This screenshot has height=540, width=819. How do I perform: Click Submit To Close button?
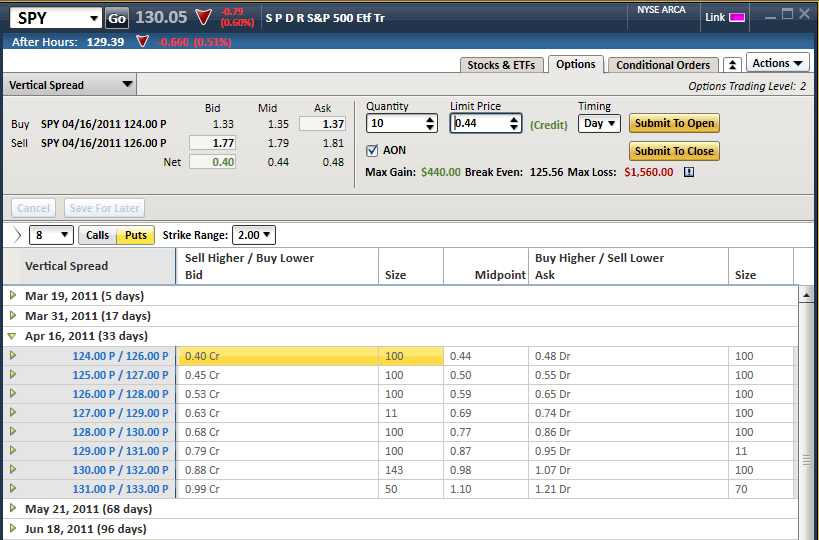point(674,151)
